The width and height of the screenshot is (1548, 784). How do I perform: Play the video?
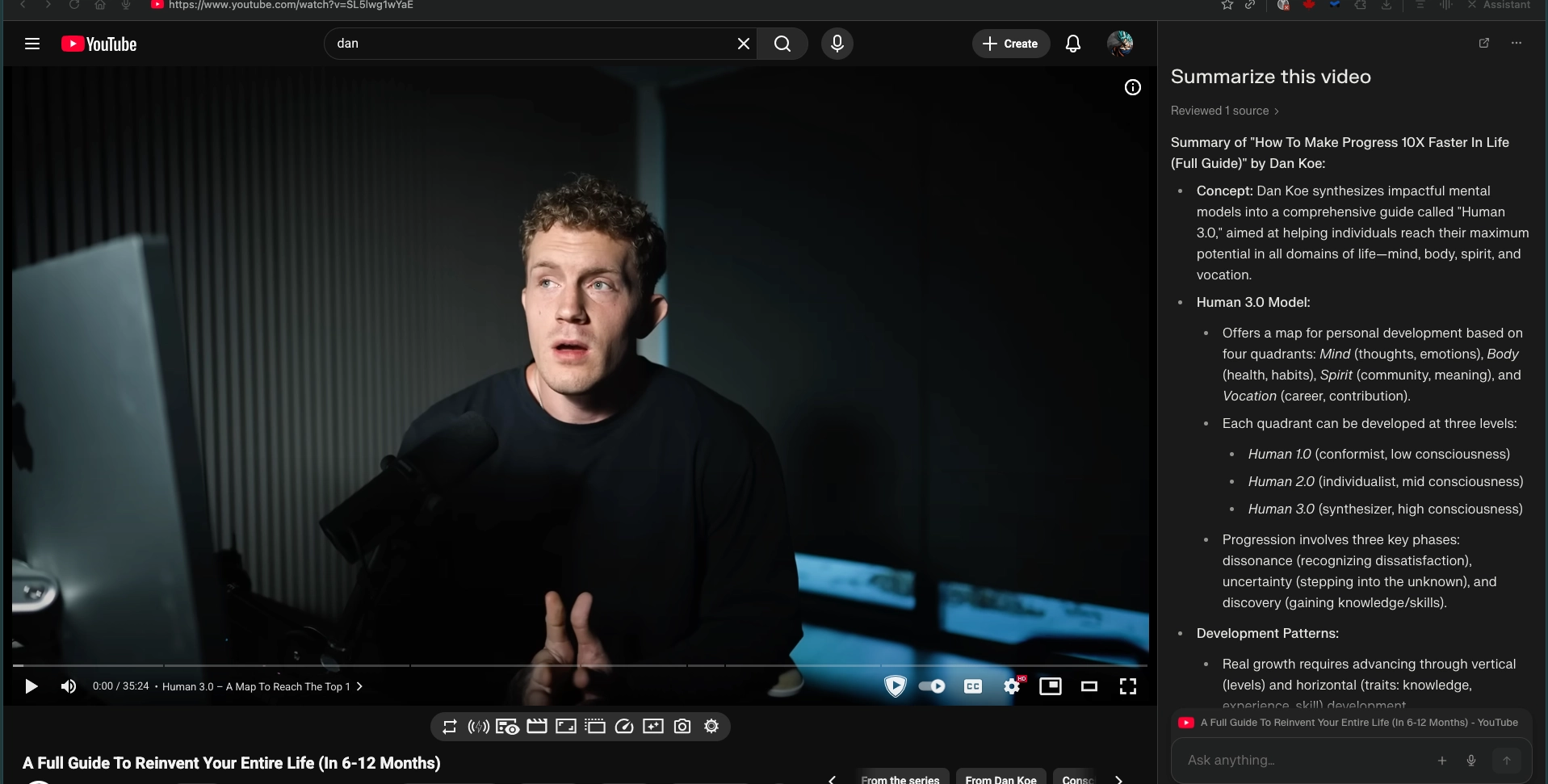tap(31, 686)
